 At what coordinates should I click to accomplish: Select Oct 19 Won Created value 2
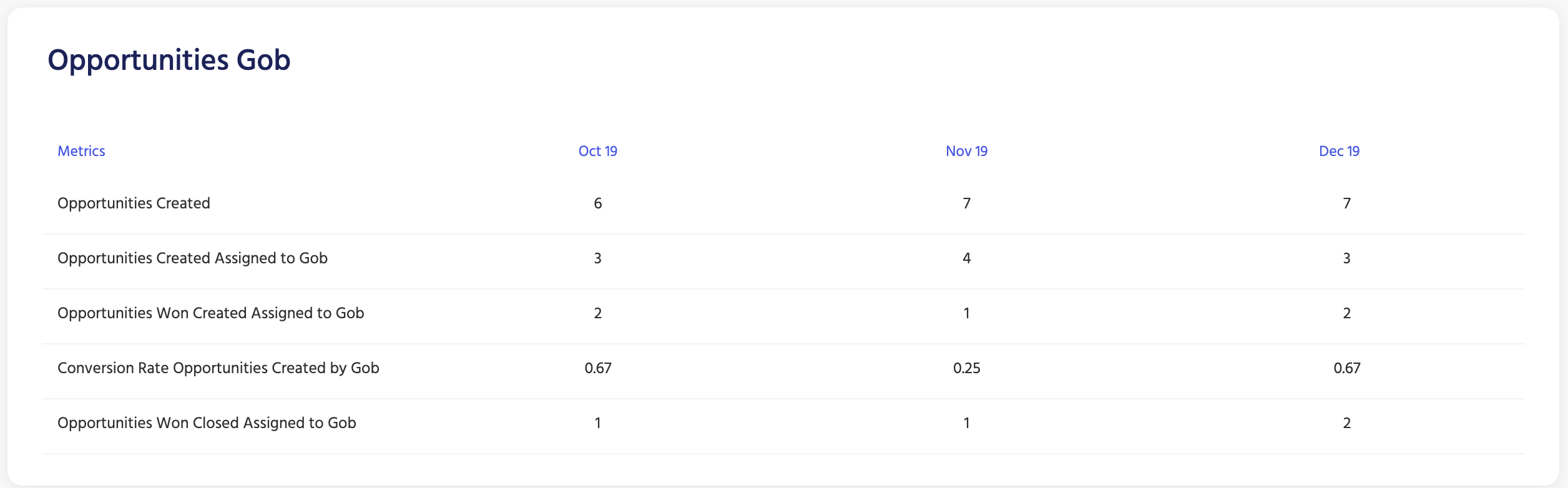tap(598, 313)
